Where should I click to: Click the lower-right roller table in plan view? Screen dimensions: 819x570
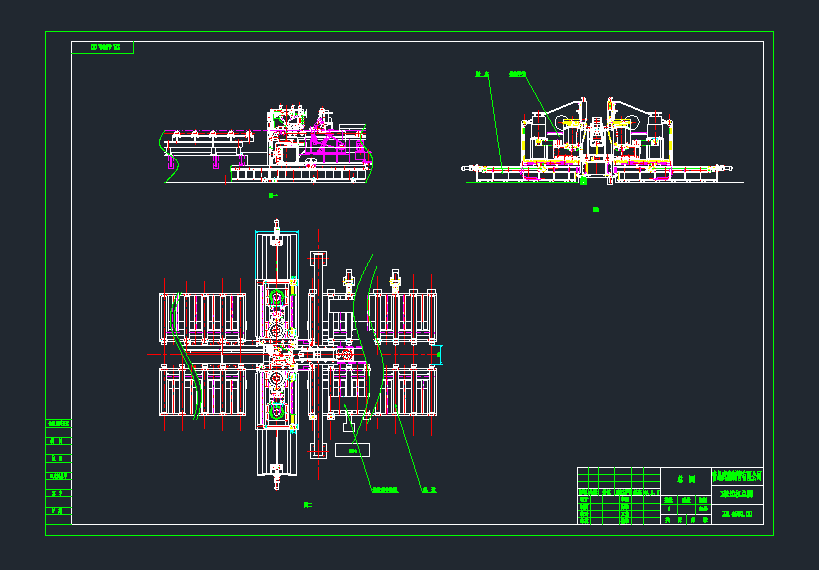pyautogui.click(x=404, y=390)
